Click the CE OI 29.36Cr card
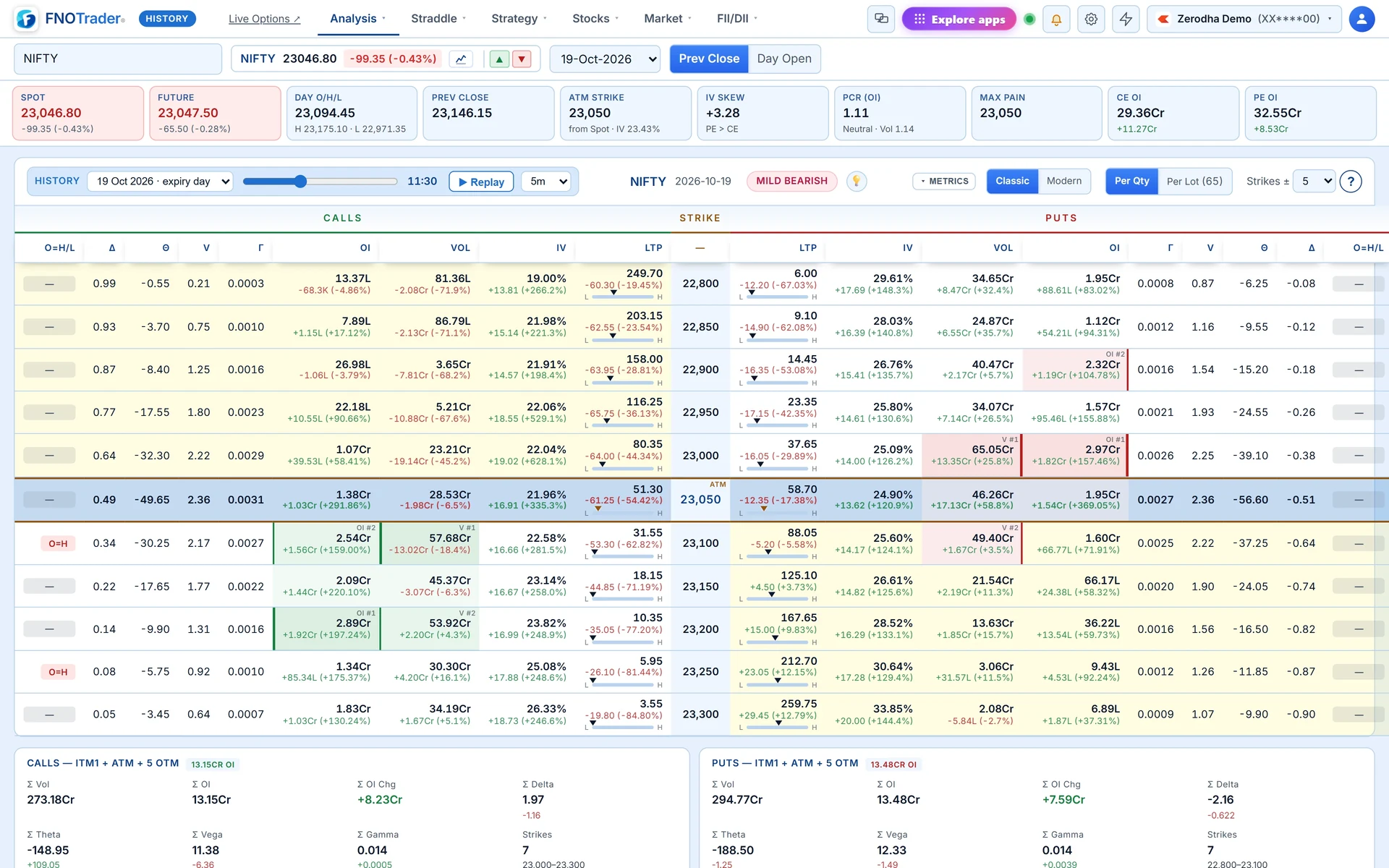This screenshot has height=868, width=1389. click(x=1173, y=113)
